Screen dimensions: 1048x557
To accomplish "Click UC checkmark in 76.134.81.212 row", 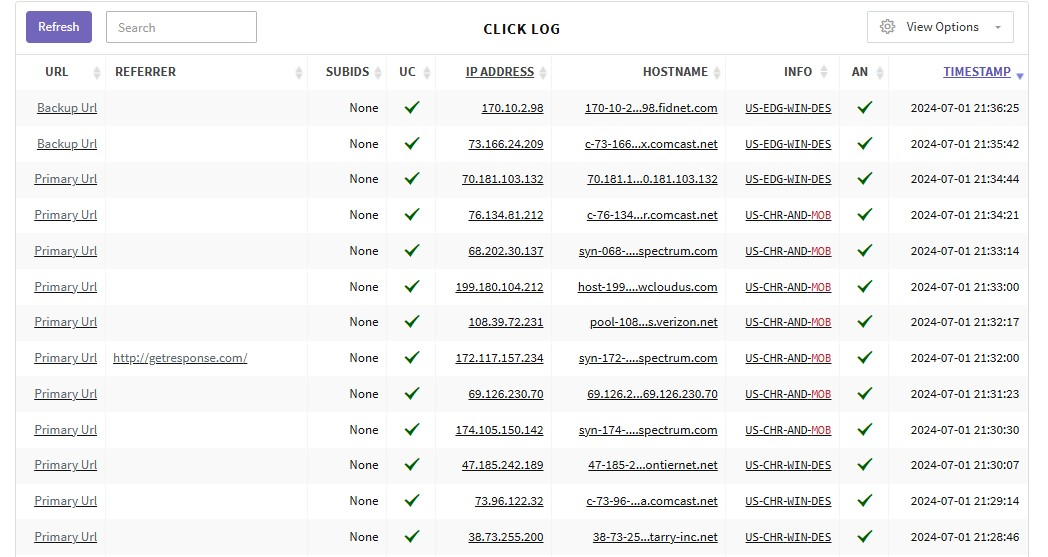I will click(x=412, y=214).
